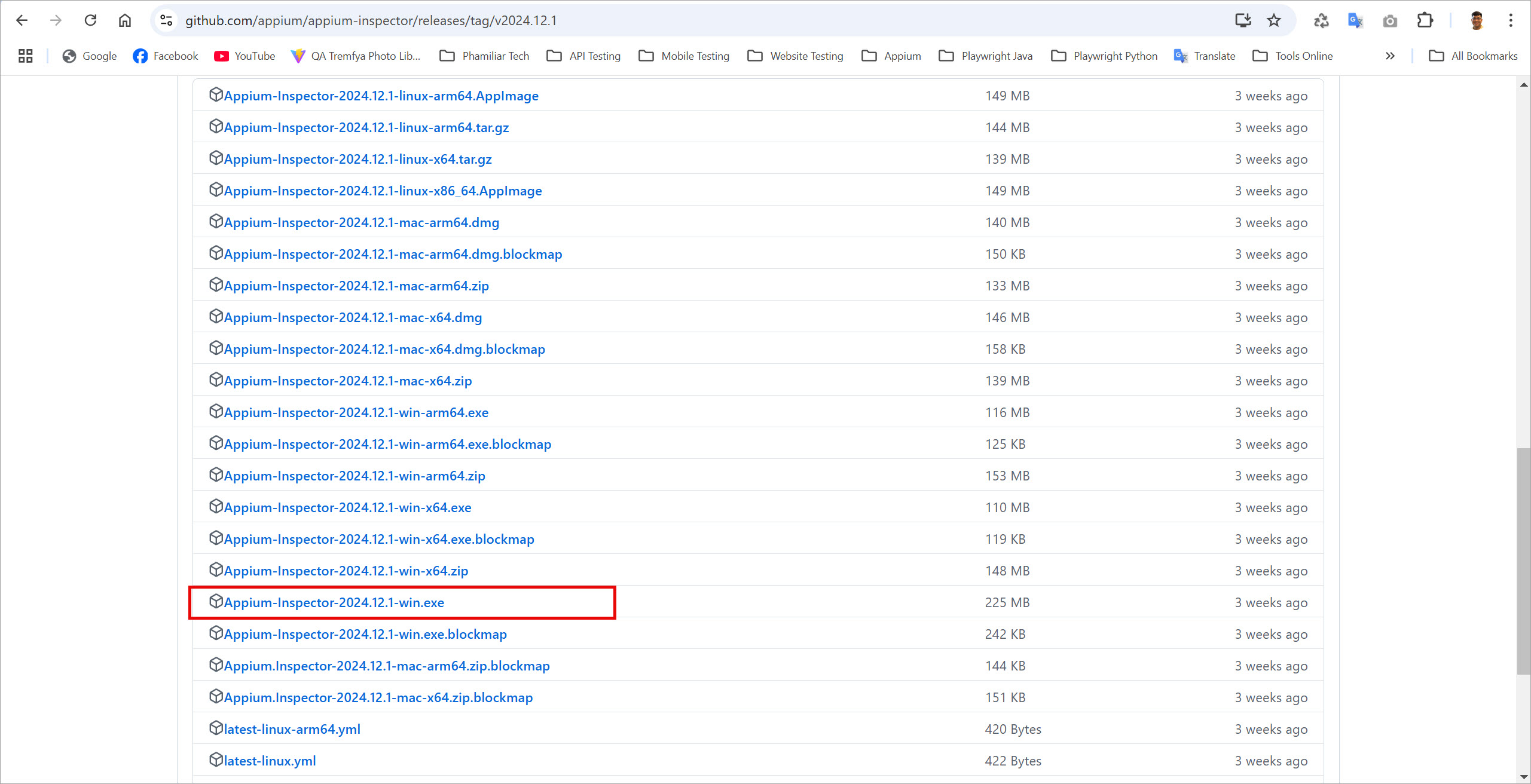Click the recycle-style extension icon
This screenshot has height=784, width=1531.
1321,20
